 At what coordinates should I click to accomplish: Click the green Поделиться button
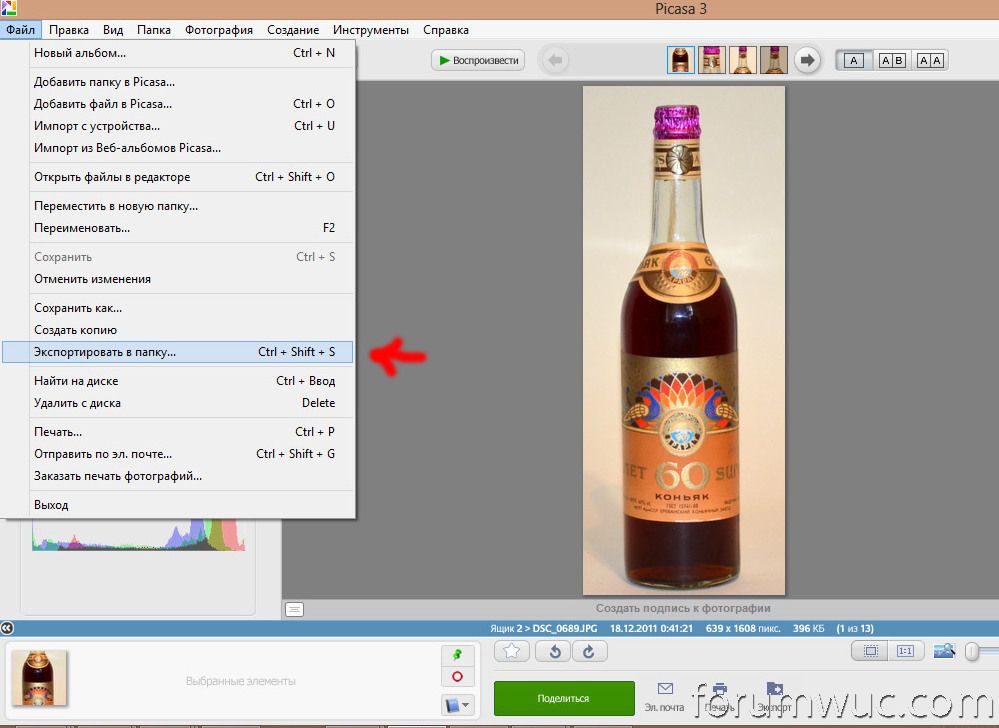(564, 698)
